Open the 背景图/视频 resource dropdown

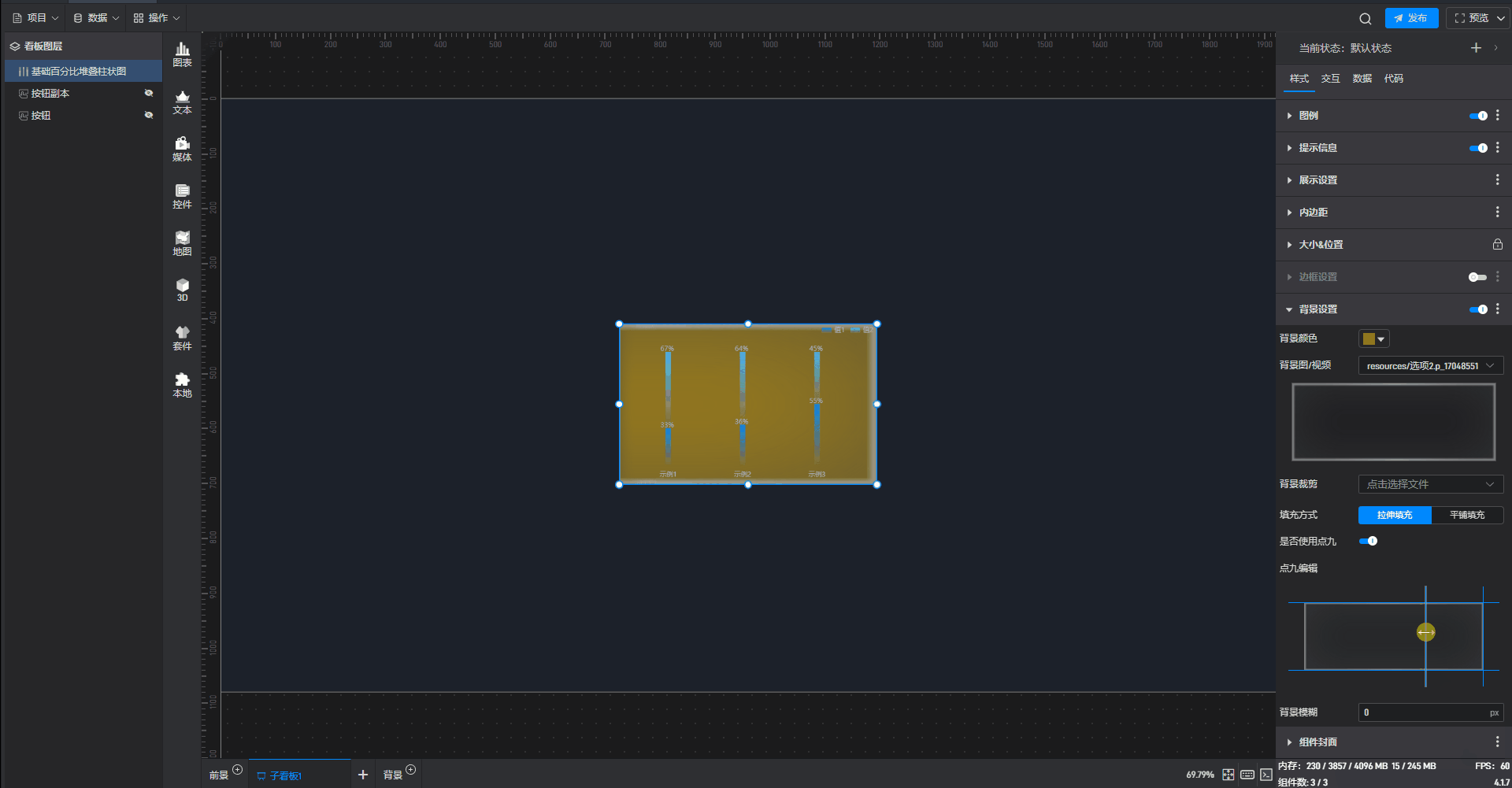coord(1430,365)
